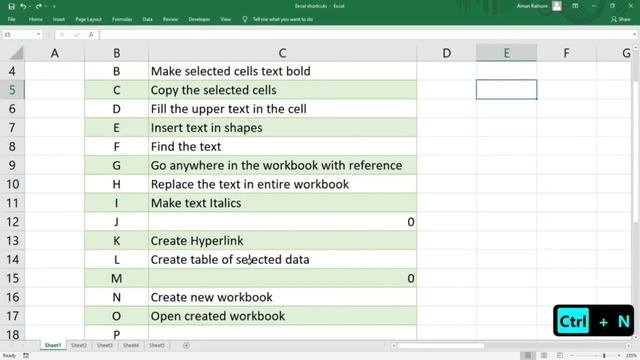This screenshot has width=640, height=360.
Task: Open the Name Box dropdown arrow
Action: 38,35
